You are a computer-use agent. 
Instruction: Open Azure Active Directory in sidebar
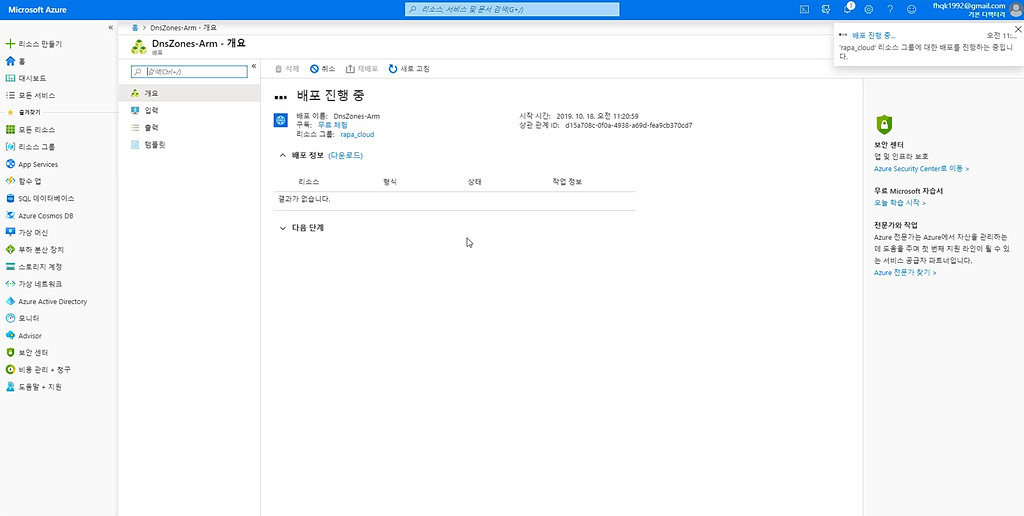point(46,301)
